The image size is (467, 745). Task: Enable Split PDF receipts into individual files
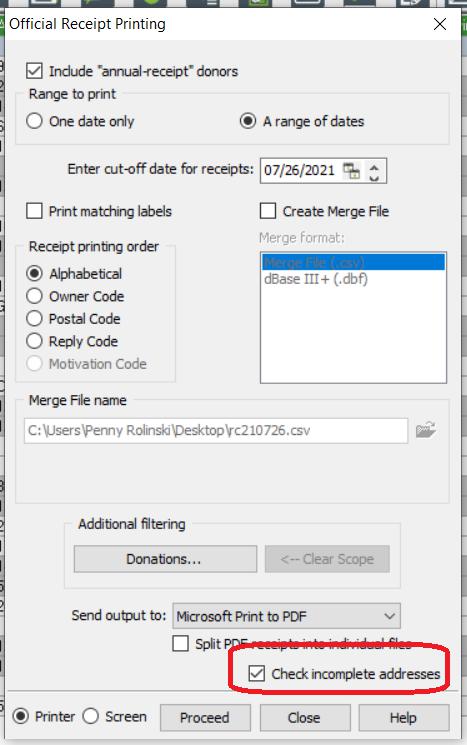(180, 644)
